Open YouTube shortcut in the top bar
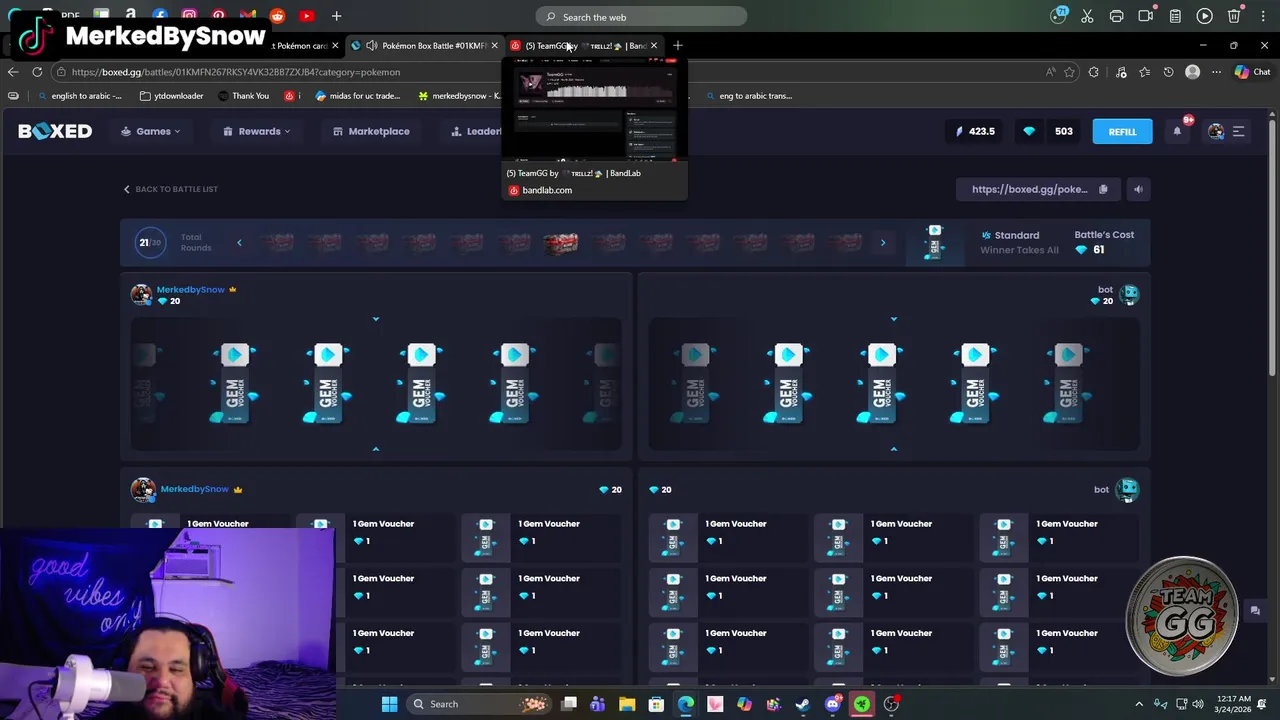1280x720 pixels. tap(306, 16)
